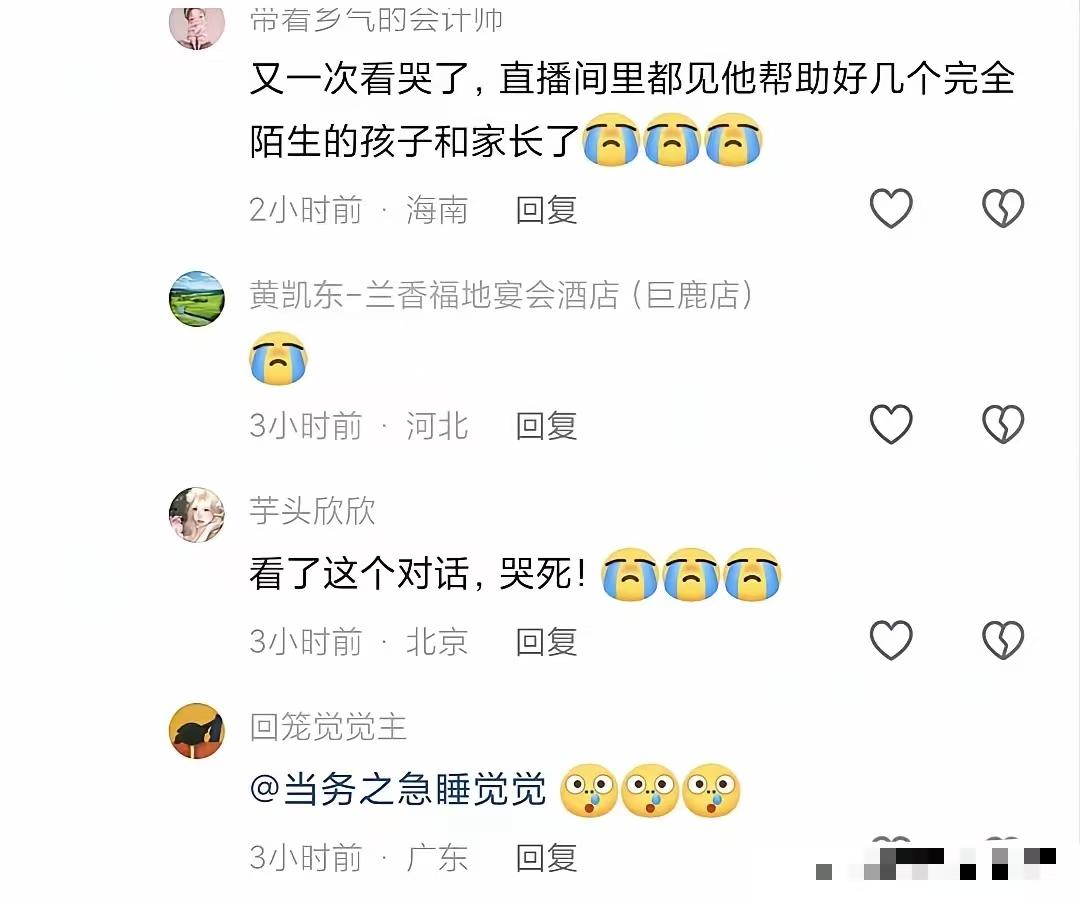Viewport: 1080px width, 898px height.
Task: View avatar of 带有乡气的会计帅
Action: point(197,28)
